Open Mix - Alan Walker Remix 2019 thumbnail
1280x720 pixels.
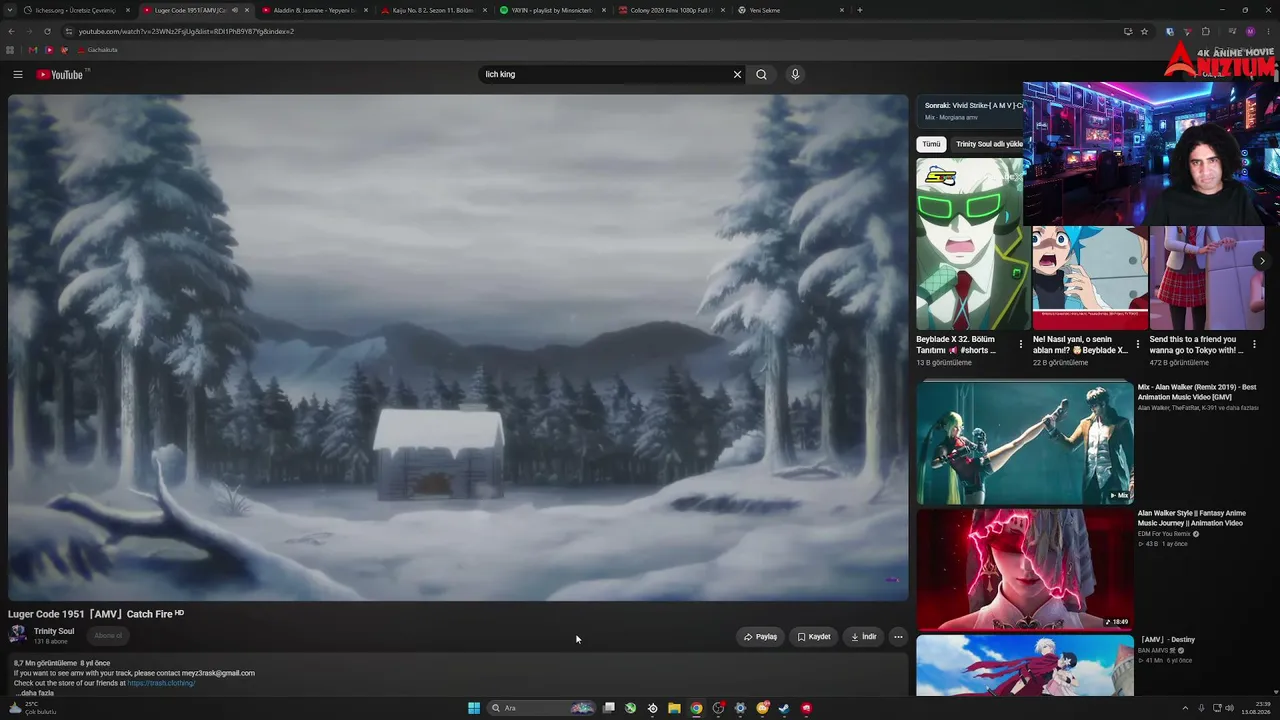[1025, 442]
